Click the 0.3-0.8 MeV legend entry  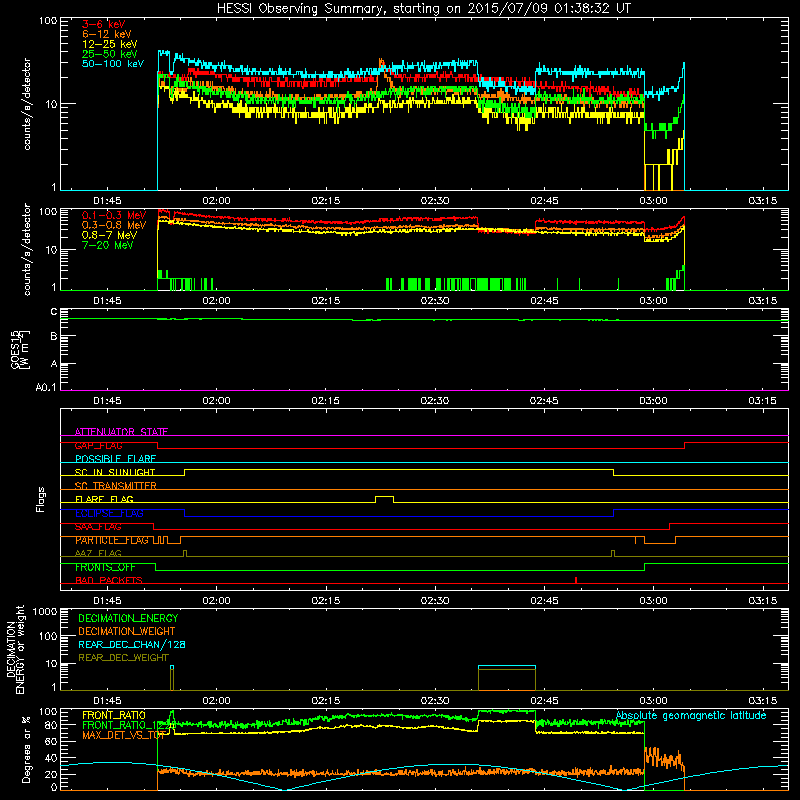pos(114,225)
